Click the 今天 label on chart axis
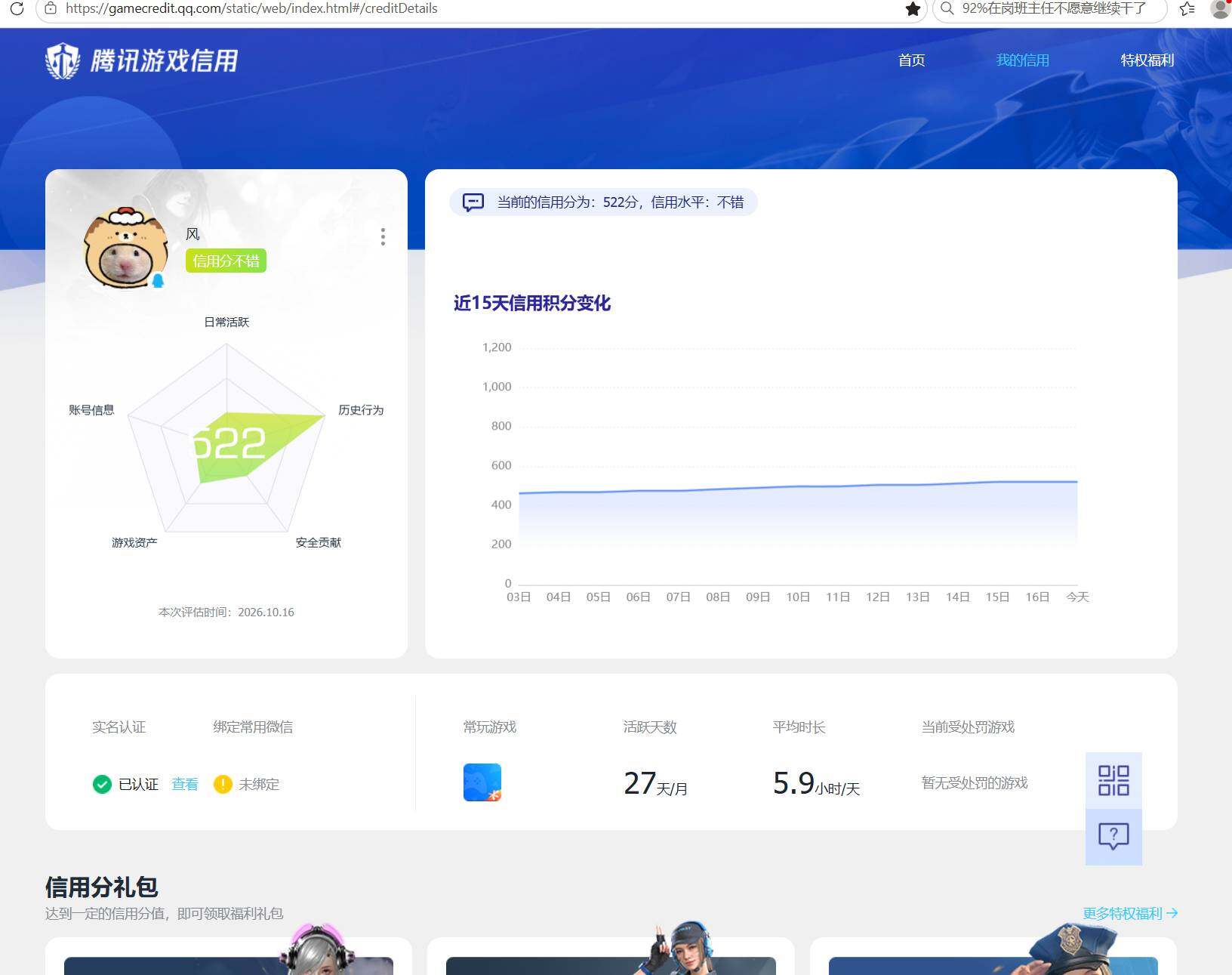 click(x=1077, y=597)
